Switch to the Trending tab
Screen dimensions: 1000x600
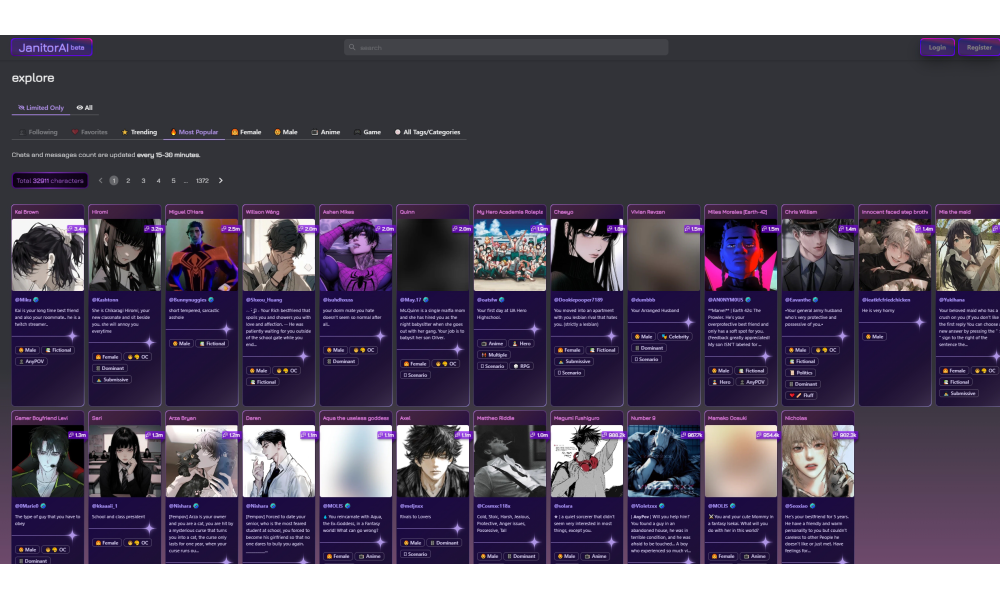tap(139, 132)
